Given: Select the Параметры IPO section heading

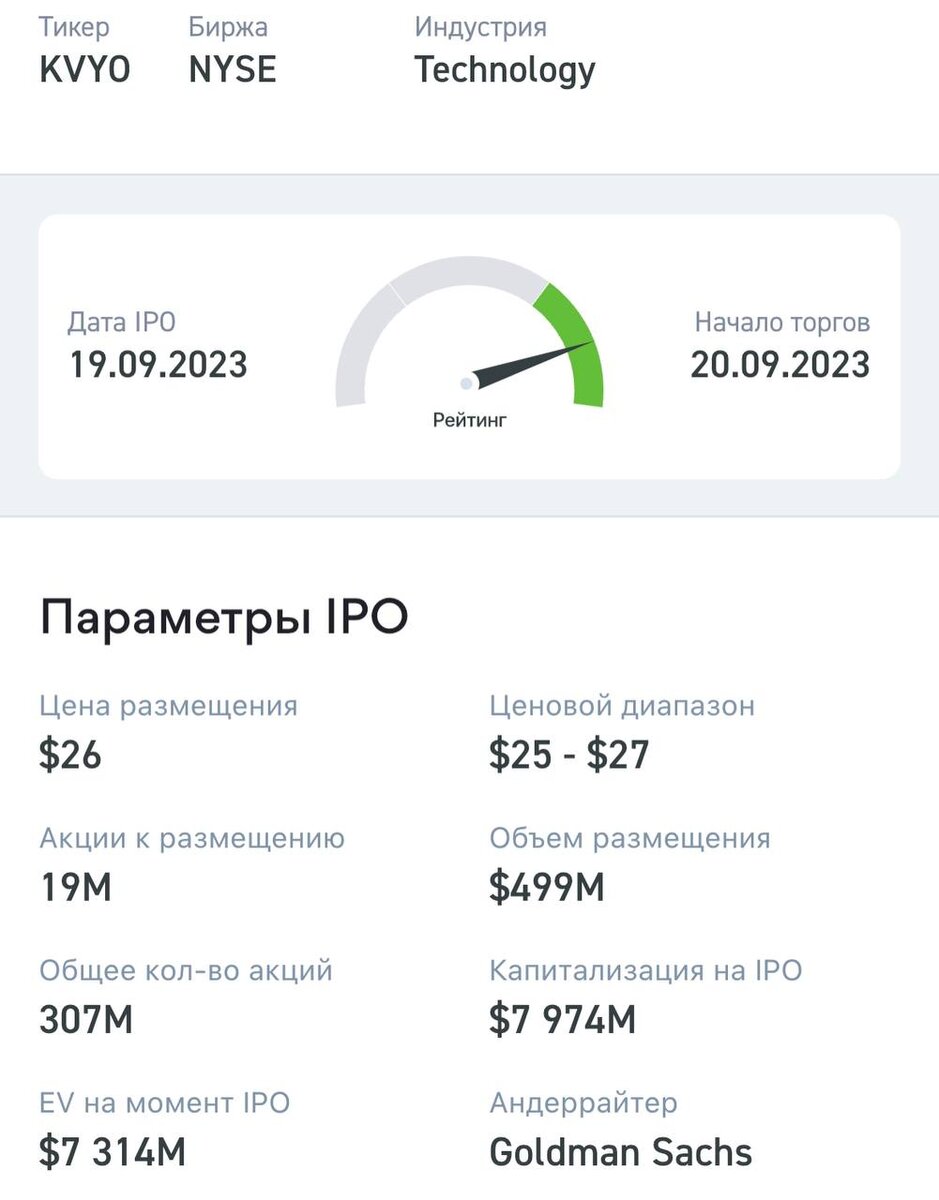Looking at the screenshot, I should point(224,620).
